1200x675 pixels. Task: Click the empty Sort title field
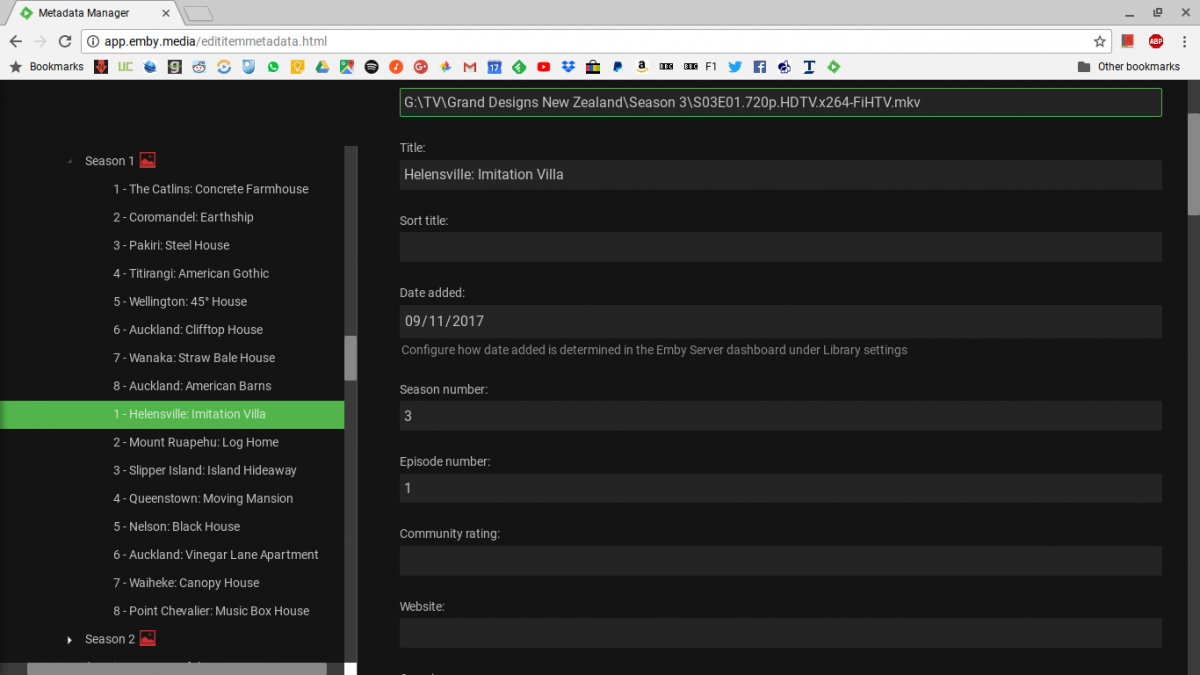click(x=781, y=247)
